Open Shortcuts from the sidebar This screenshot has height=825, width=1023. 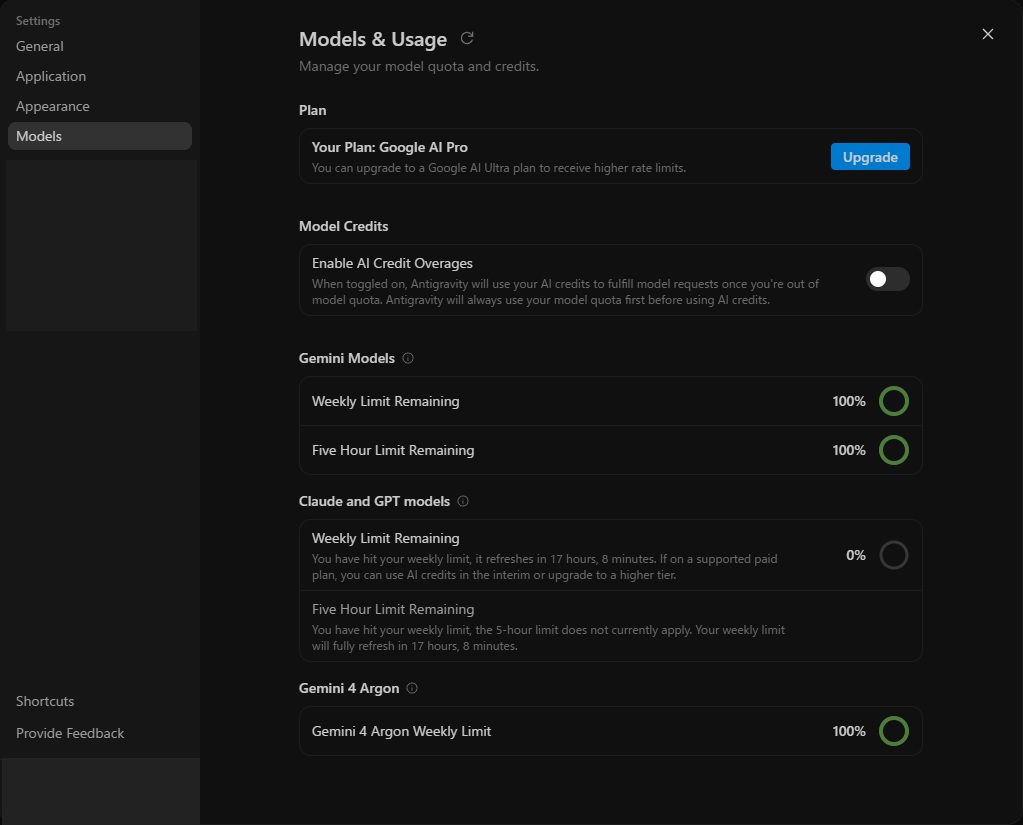click(x=45, y=701)
